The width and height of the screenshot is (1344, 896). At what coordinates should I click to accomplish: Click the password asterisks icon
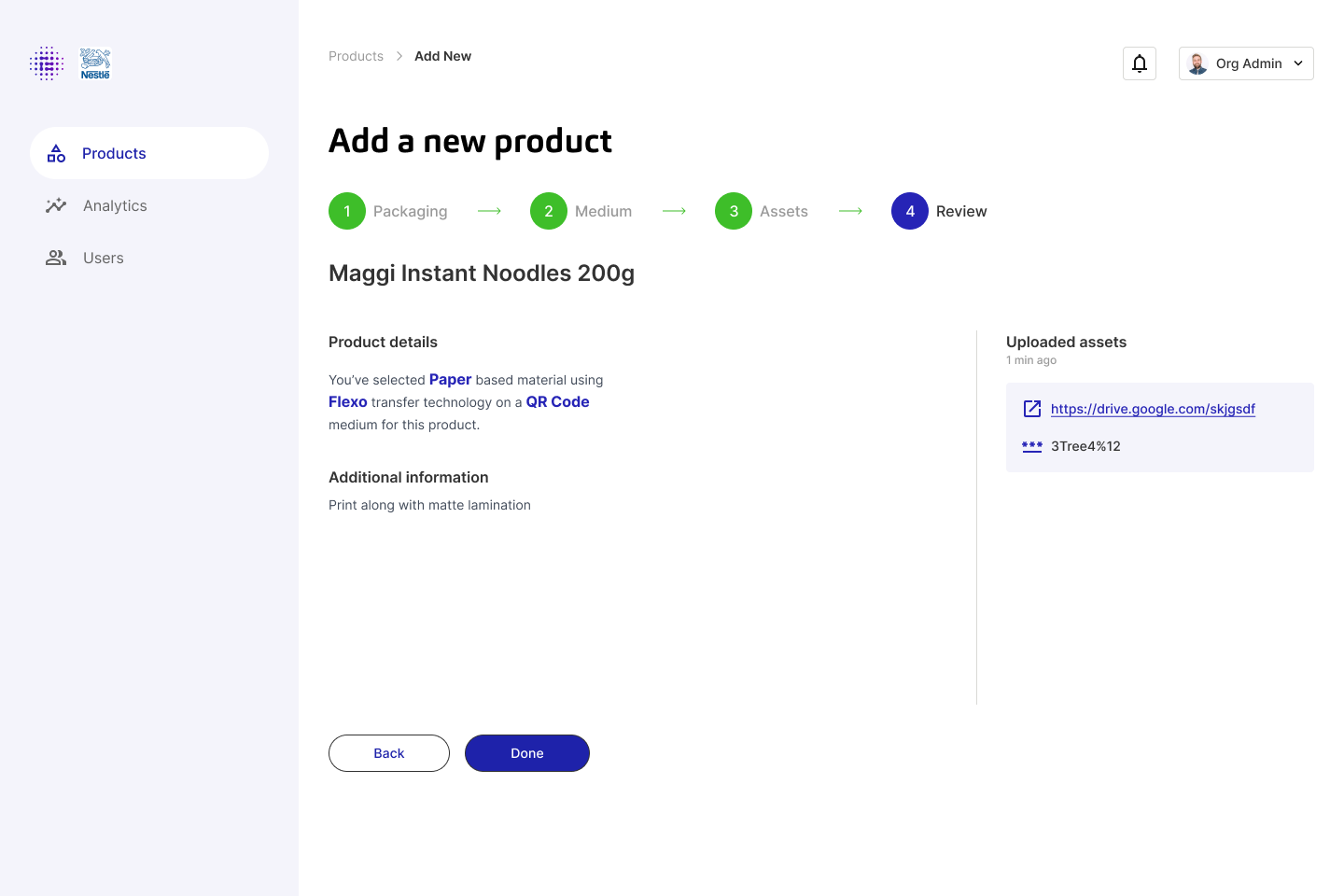[1032, 446]
